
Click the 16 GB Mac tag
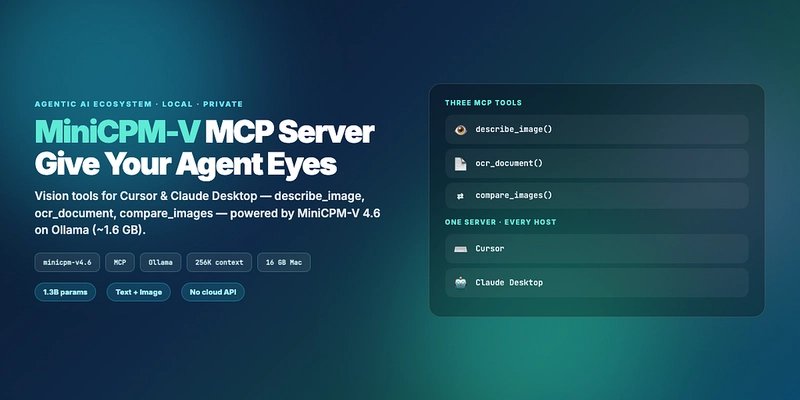click(284, 263)
